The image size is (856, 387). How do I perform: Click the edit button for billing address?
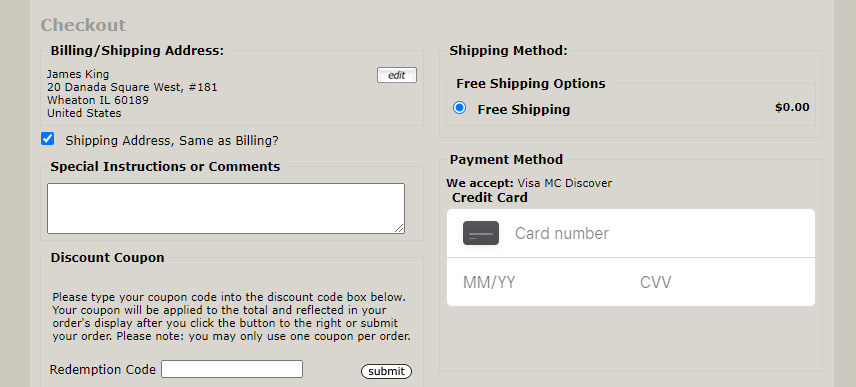tap(397, 75)
